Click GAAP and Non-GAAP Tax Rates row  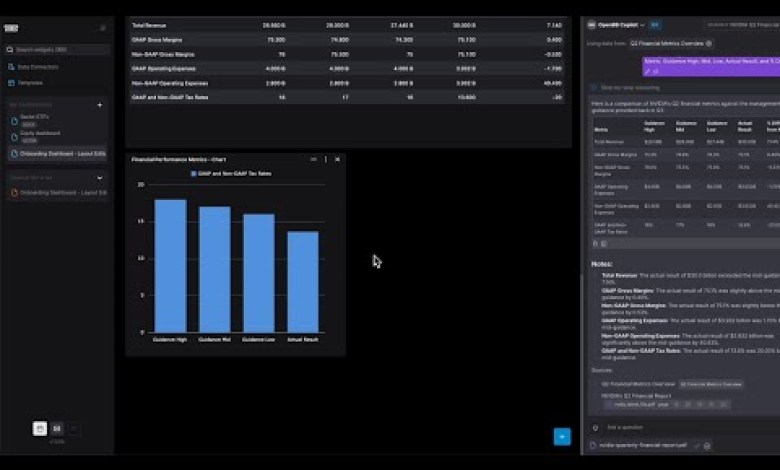click(x=348, y=97)
